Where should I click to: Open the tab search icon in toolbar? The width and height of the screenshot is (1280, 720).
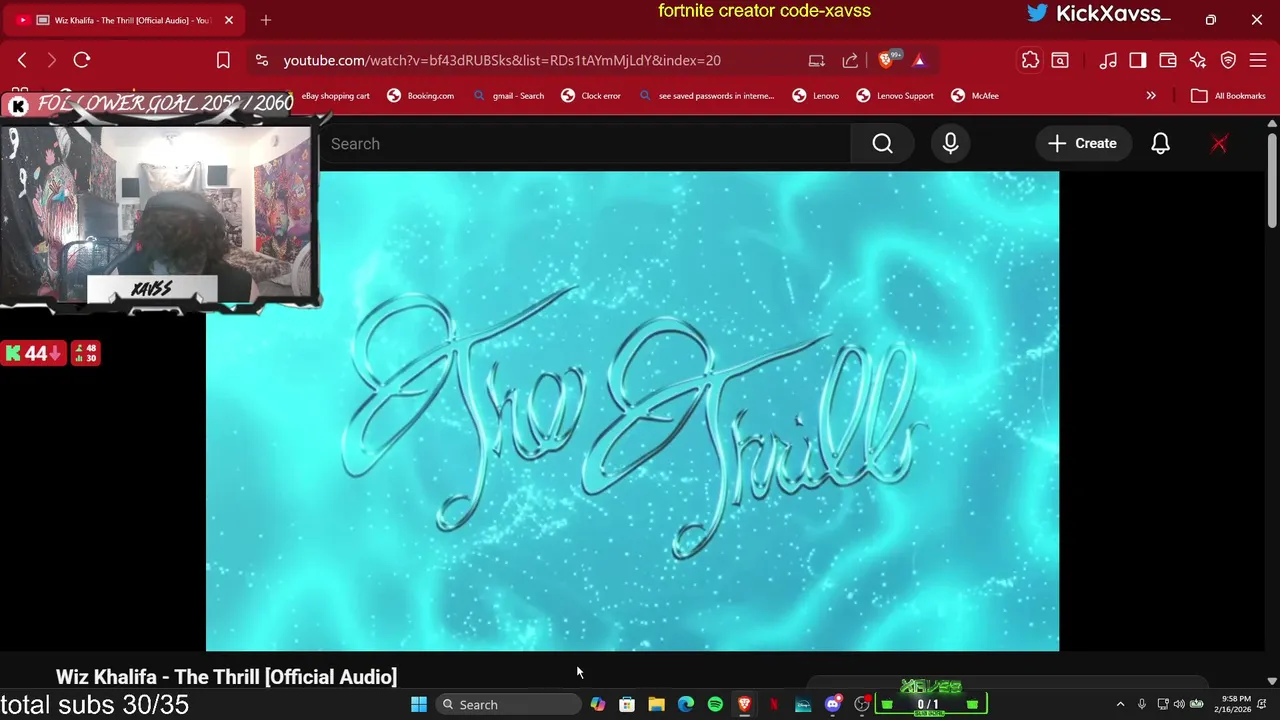(x=1060, y=60)
